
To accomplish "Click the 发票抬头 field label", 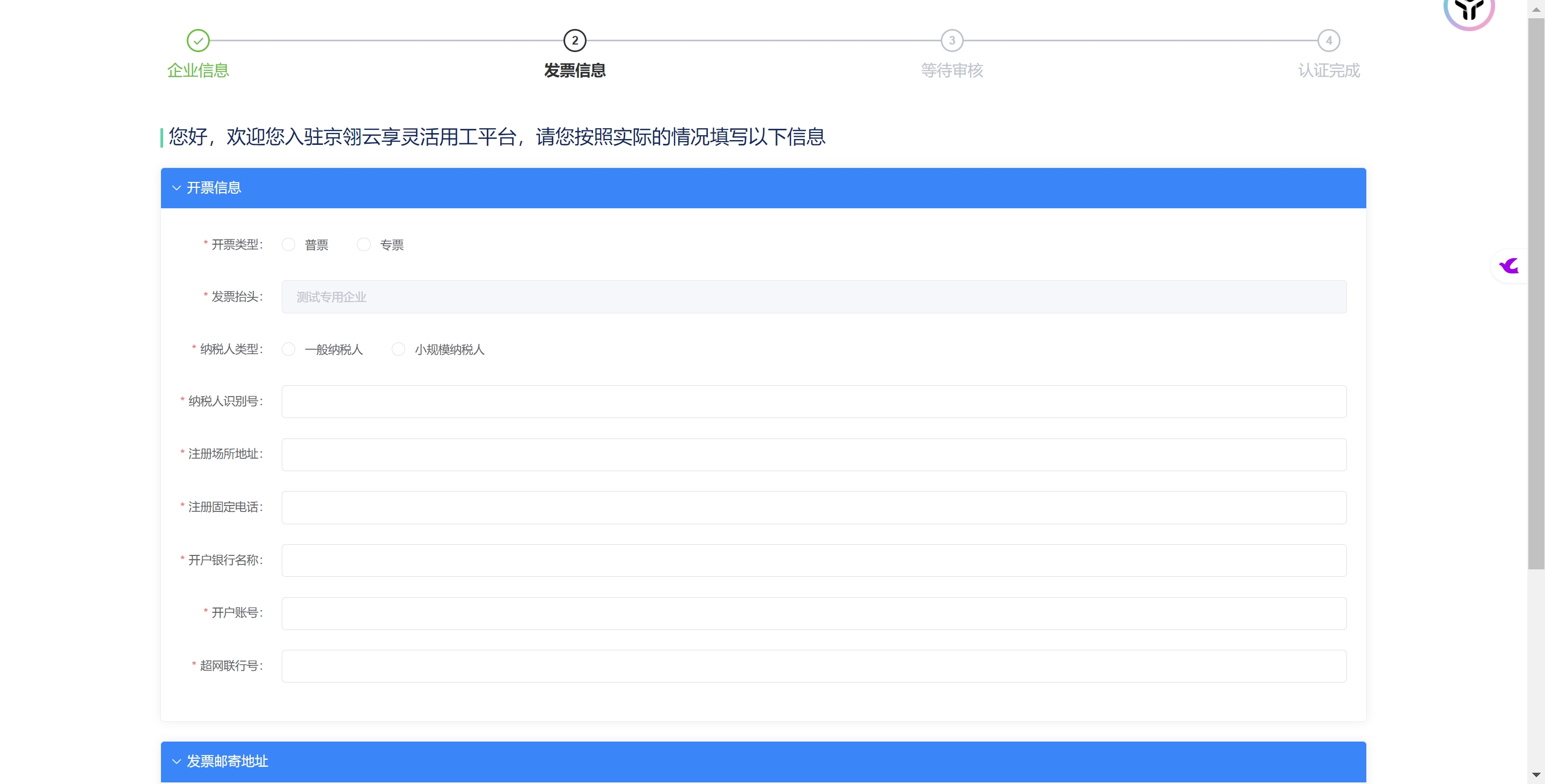I will (237, 297).
